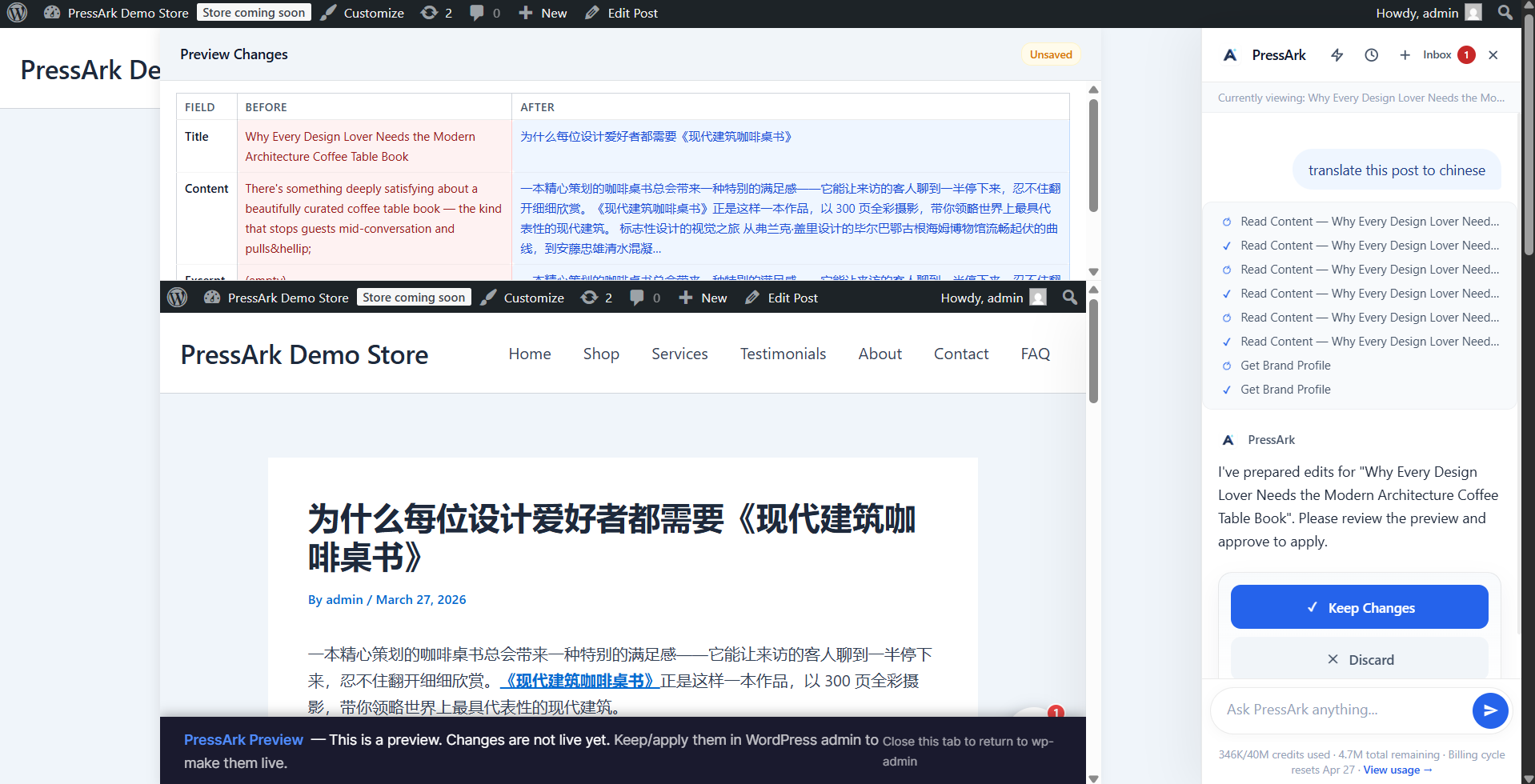
Task: Open comments bubble icon in top admin bar
Action: click(485, 13)
